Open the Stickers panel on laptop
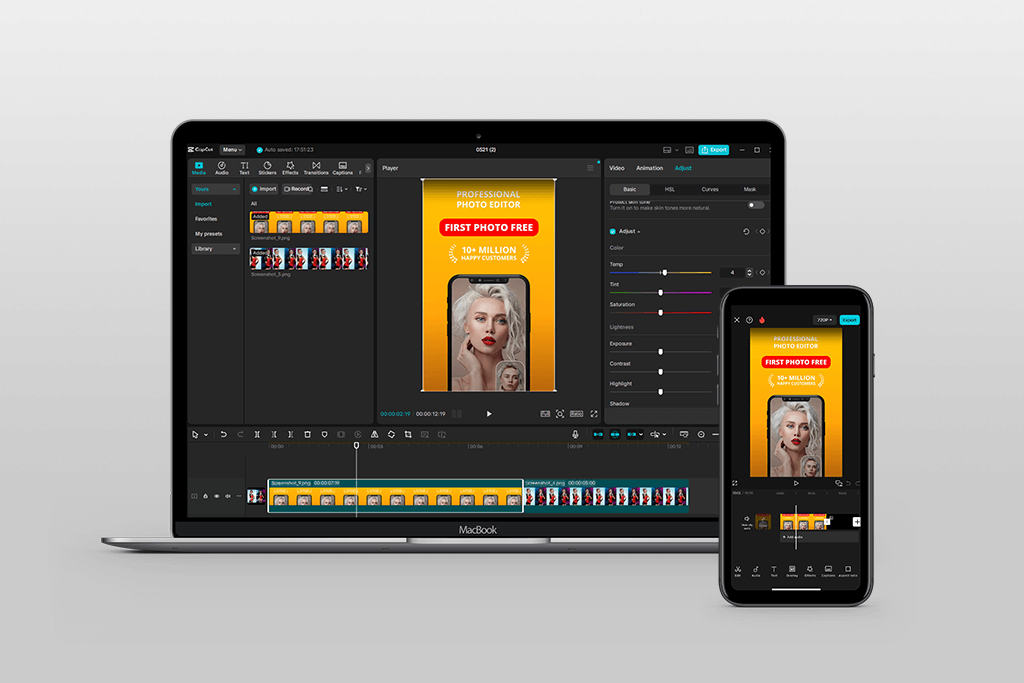The width and height of the screenshot is (1024, 683). [x=267, y=168]
